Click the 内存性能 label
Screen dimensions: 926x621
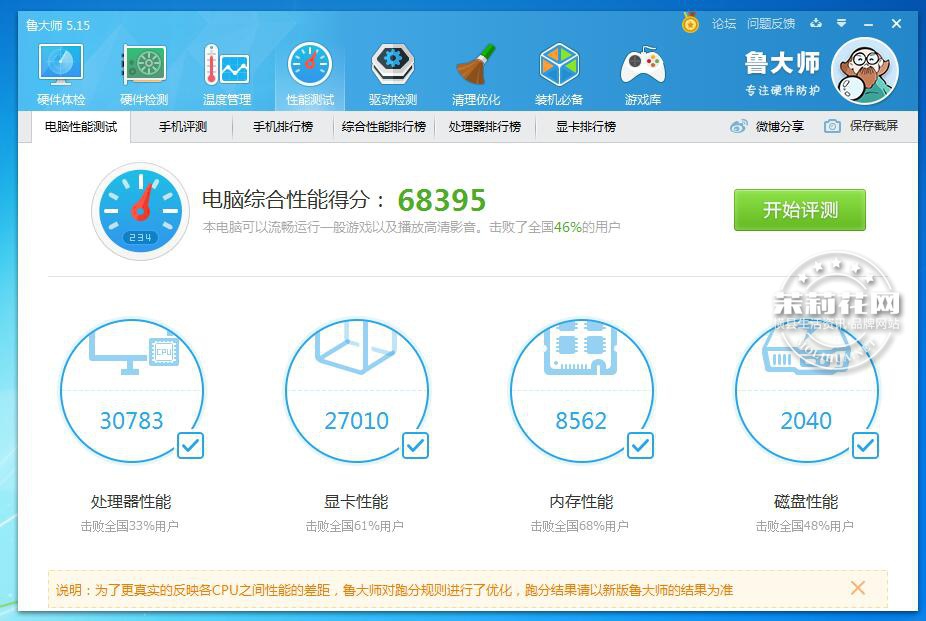[581, 502]
